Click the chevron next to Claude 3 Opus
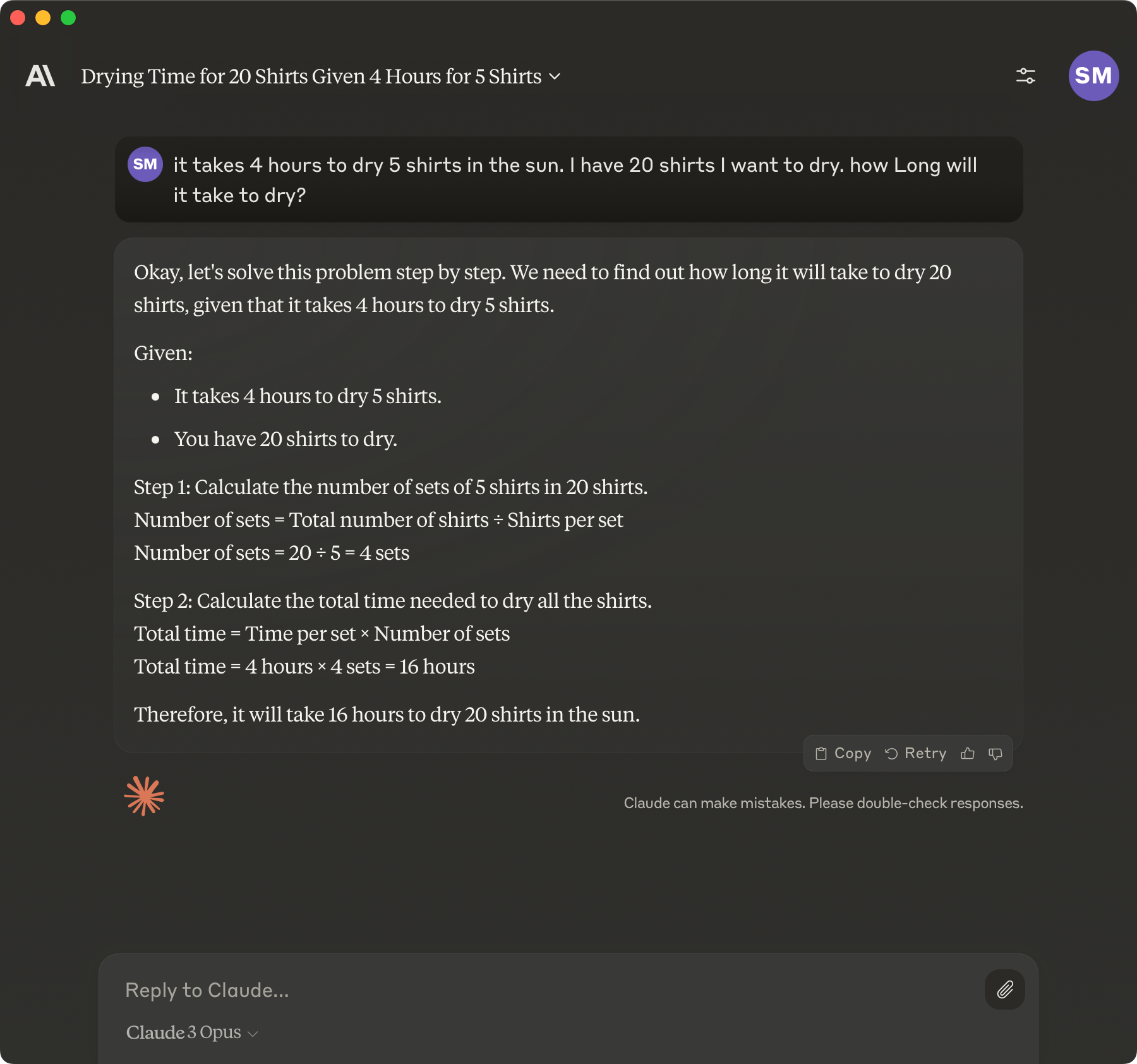Viewport: 1137px width, 1064px height. (253, 1034)
